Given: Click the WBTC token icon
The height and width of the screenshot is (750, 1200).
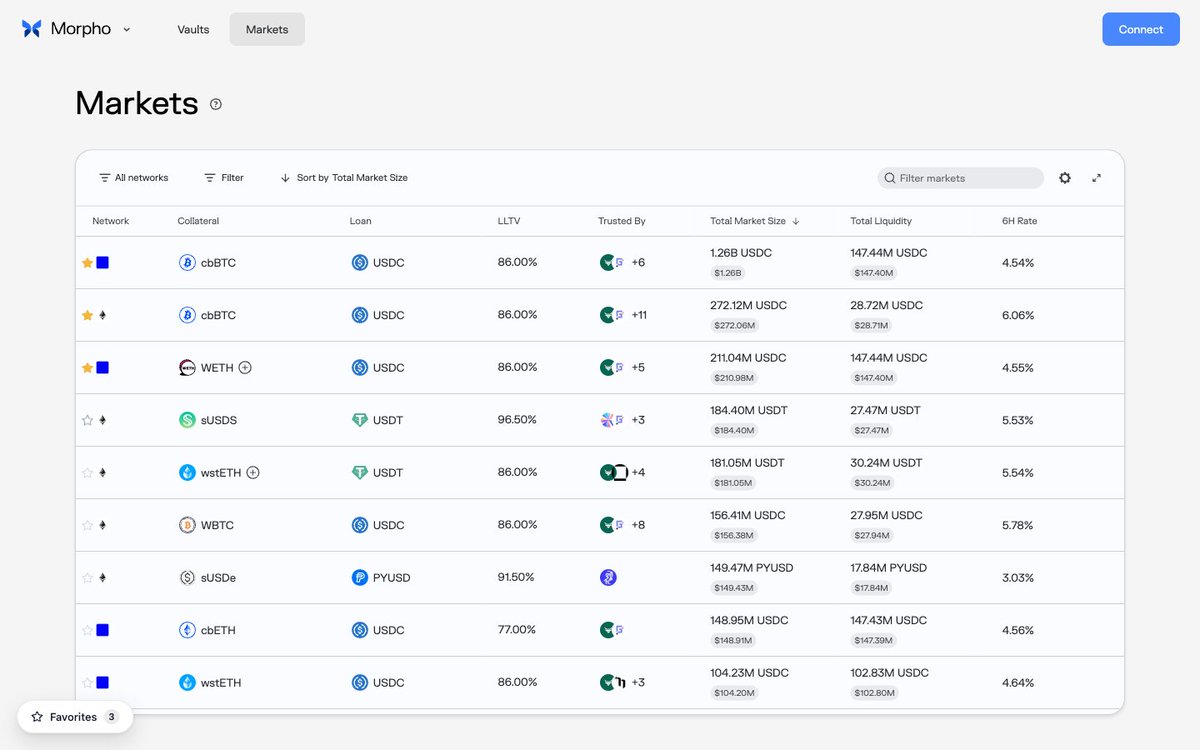Looking at the screenshot, I should coord(187,525).
